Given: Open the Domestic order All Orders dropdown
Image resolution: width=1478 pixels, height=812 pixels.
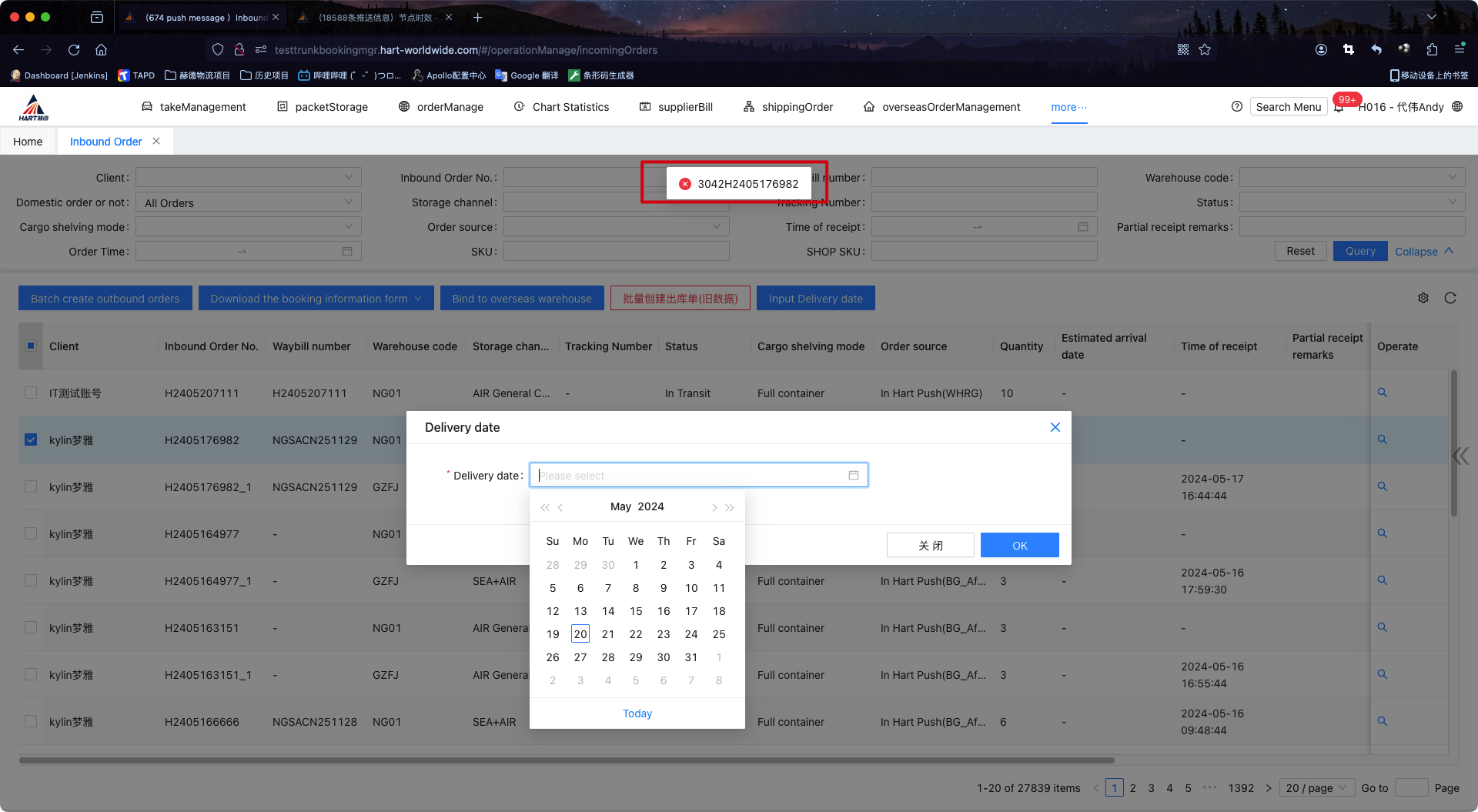Looking at the screenshot, I should 248,202.
